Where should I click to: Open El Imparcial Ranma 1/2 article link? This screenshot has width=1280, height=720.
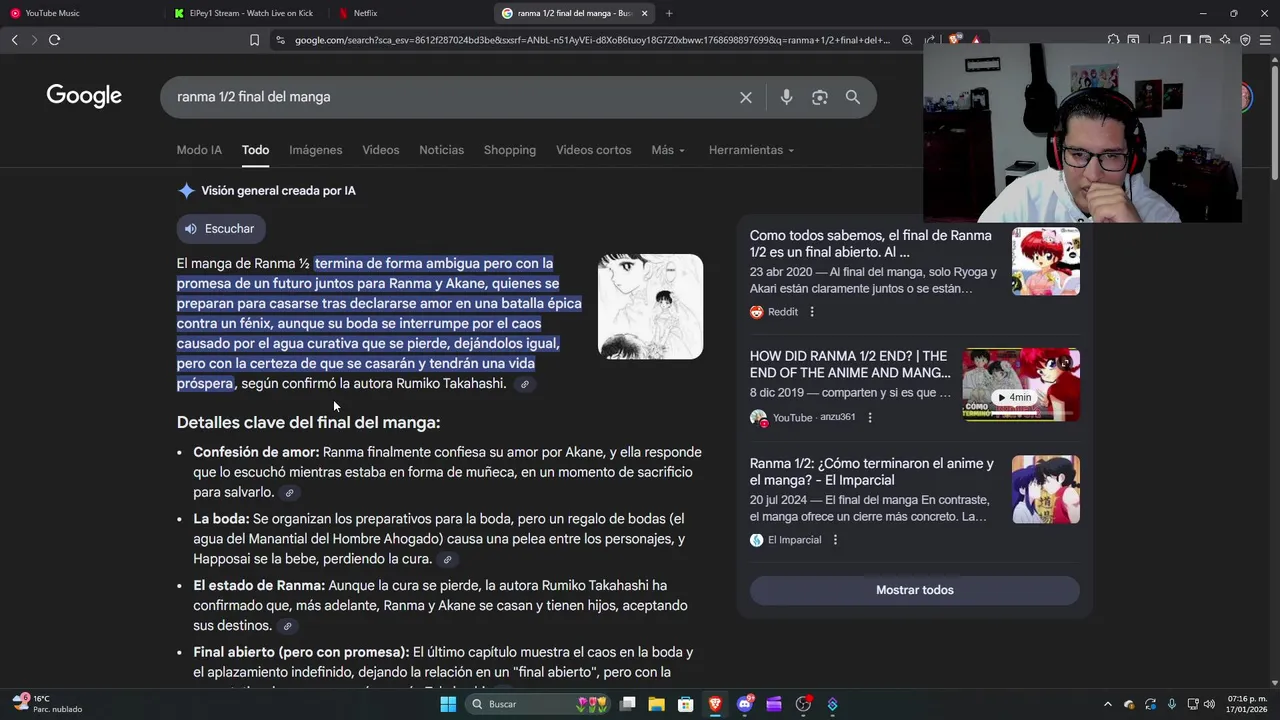point(872,472)
